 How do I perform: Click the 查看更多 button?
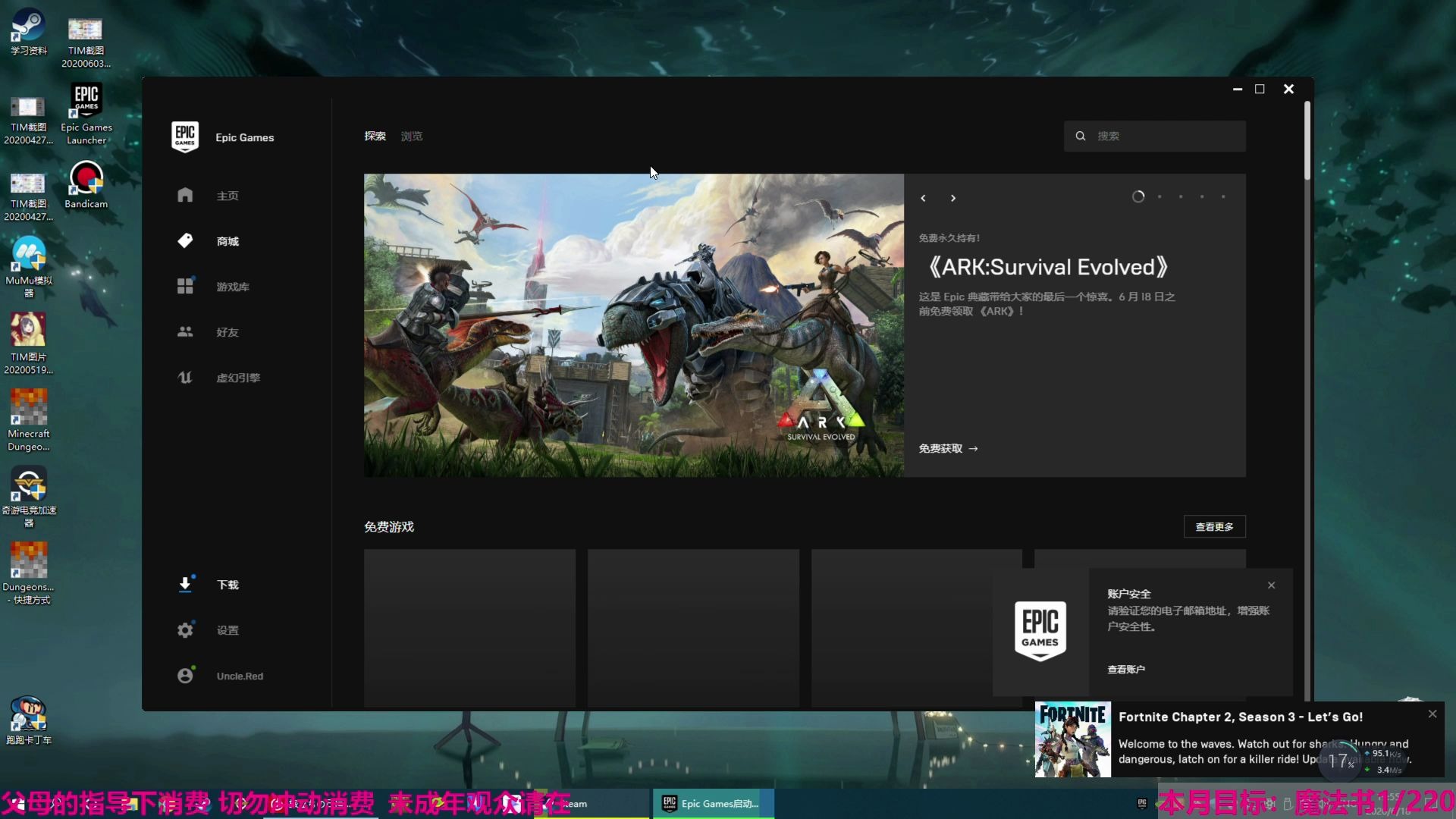[1214, 527]
